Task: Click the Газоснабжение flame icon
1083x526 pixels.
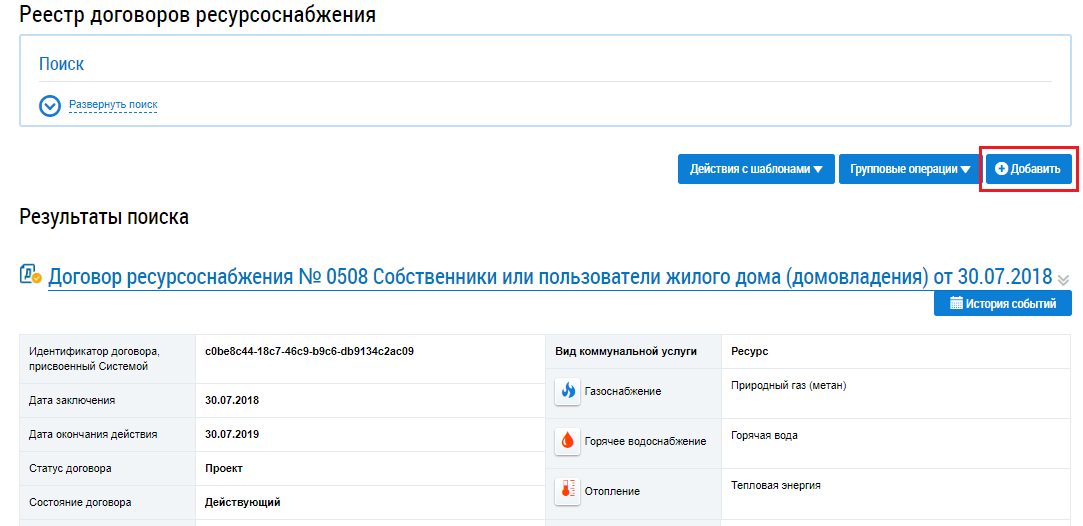Action: coord(568,391)
